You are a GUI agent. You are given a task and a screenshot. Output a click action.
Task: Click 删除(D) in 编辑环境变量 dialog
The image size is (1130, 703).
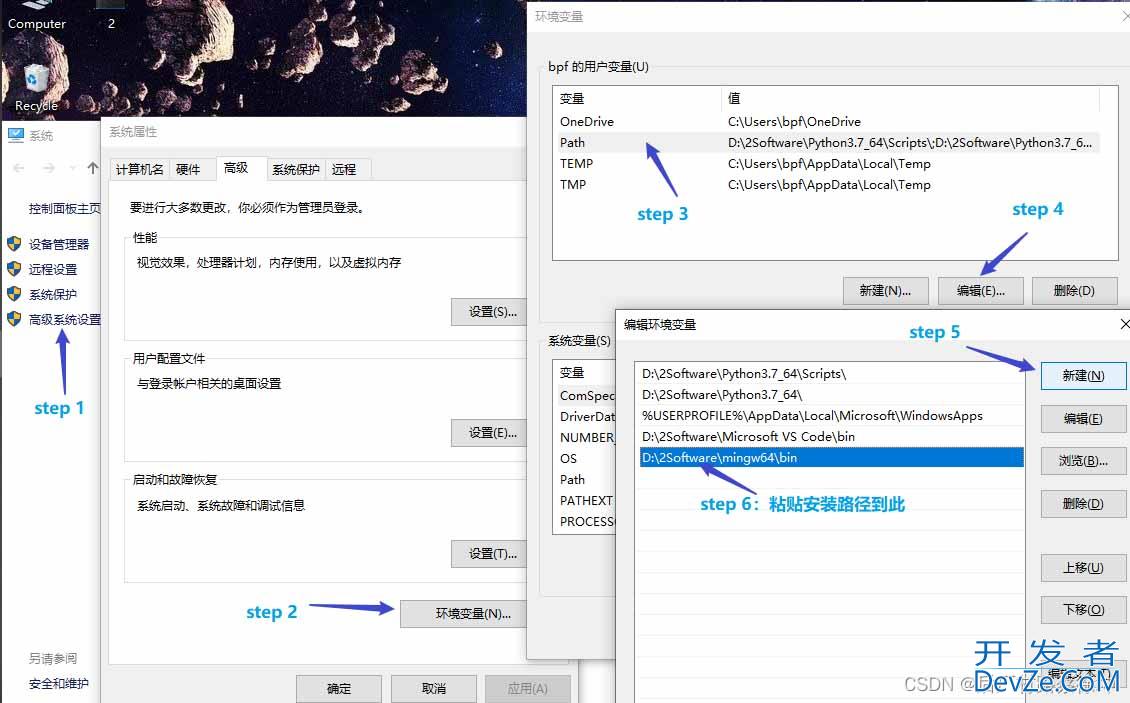1083,503
